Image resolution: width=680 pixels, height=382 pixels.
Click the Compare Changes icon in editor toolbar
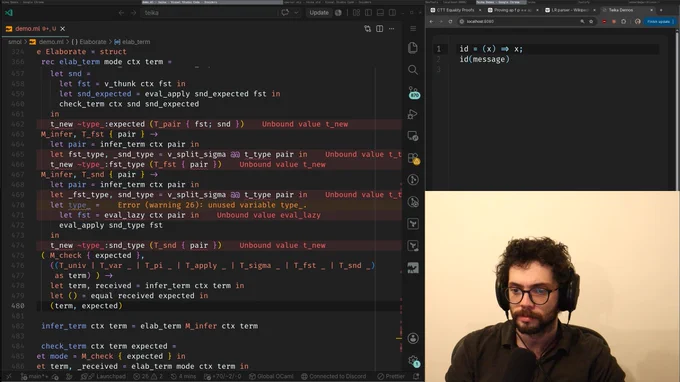pyautogui.click(x=367, y=29)
